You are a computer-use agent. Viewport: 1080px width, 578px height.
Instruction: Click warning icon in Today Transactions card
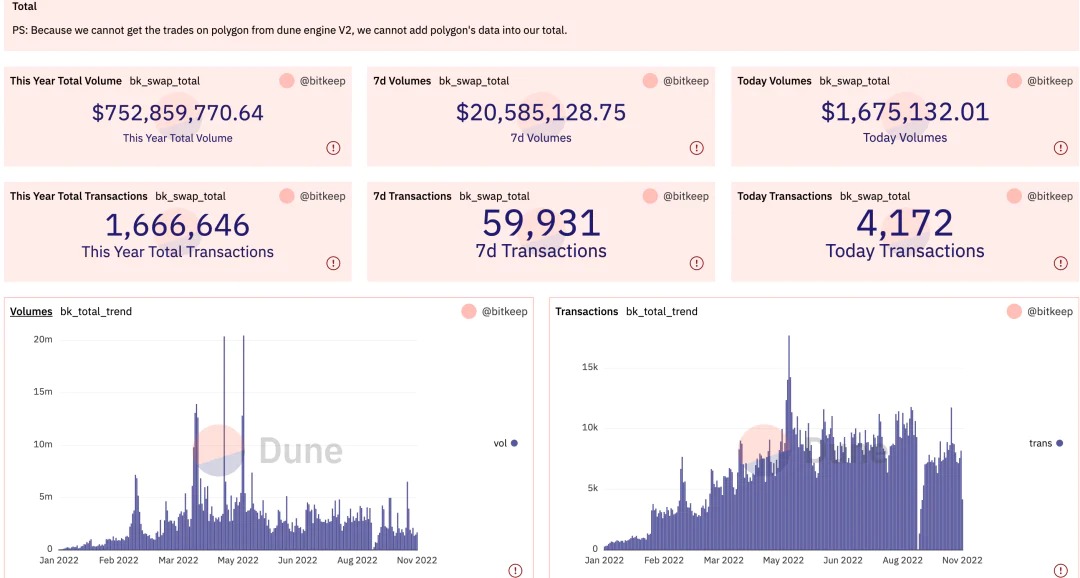pos(1061,263)
